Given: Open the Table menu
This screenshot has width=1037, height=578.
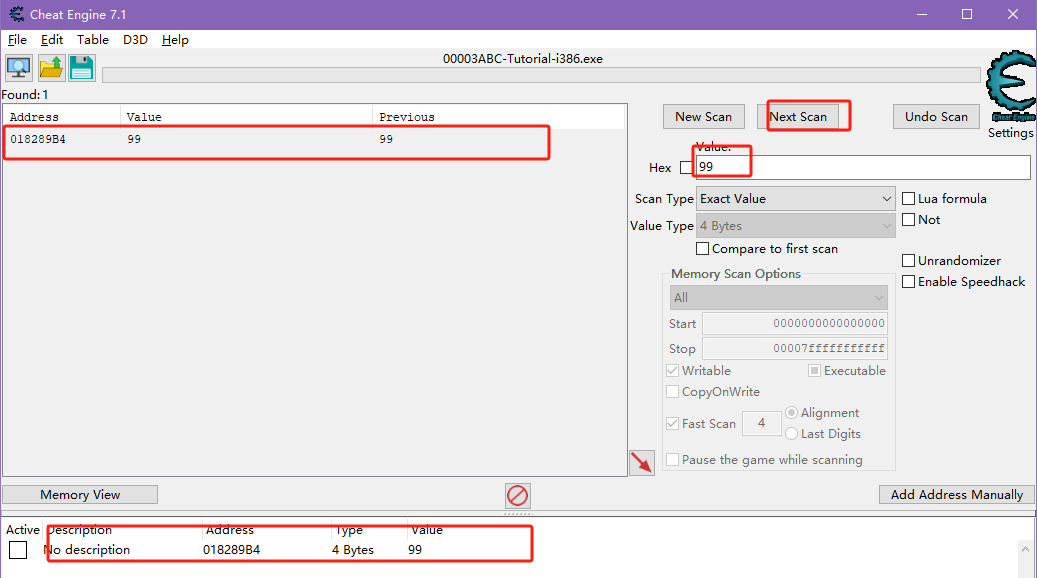Looking at the screenshot, I should pos(93,40).
